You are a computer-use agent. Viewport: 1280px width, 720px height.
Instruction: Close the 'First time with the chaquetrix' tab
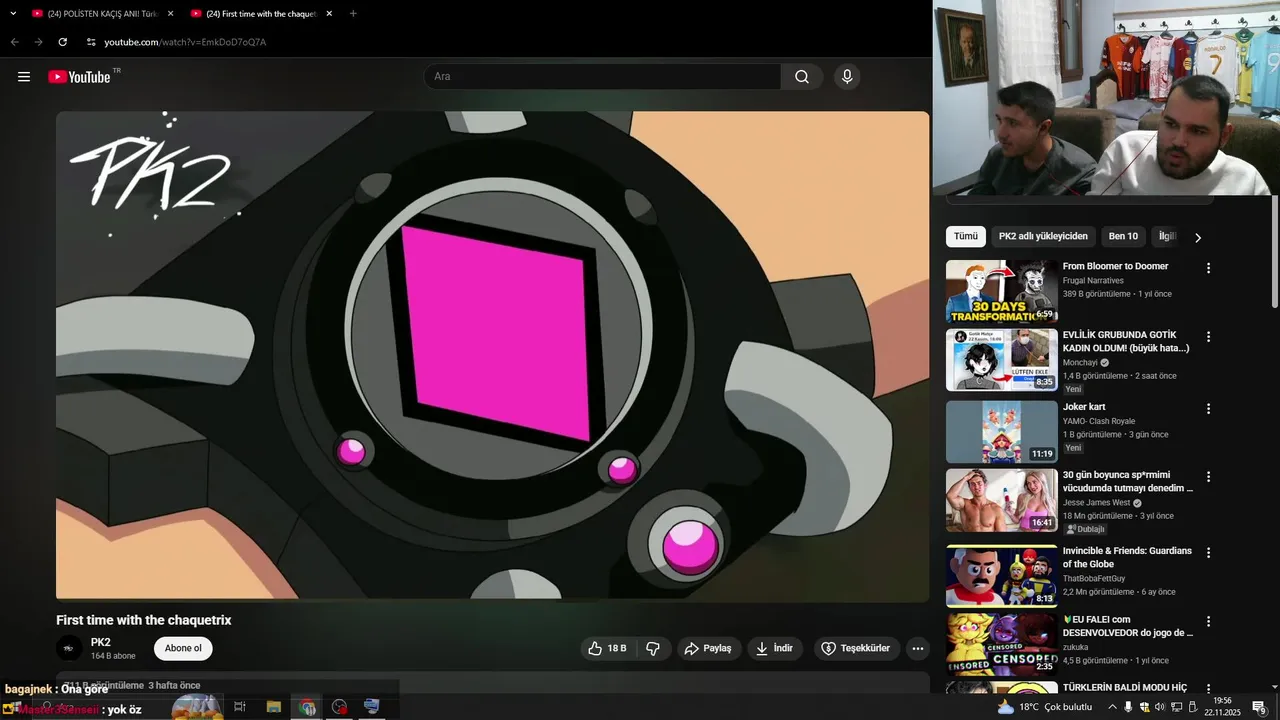point(329,14)
